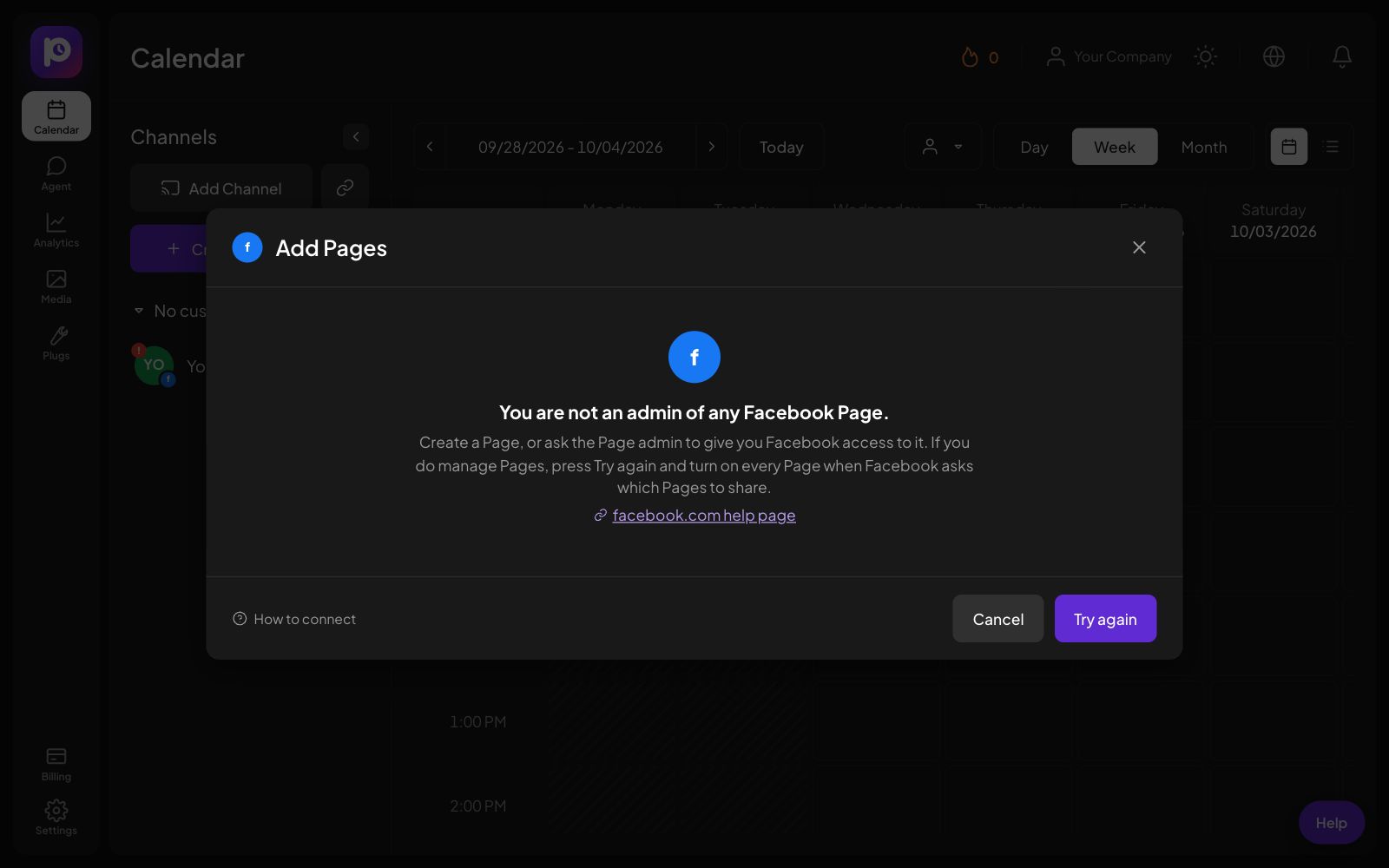Select the YO channel avatar
This screenshot has width=1389, height=868.
pos(154,365)
